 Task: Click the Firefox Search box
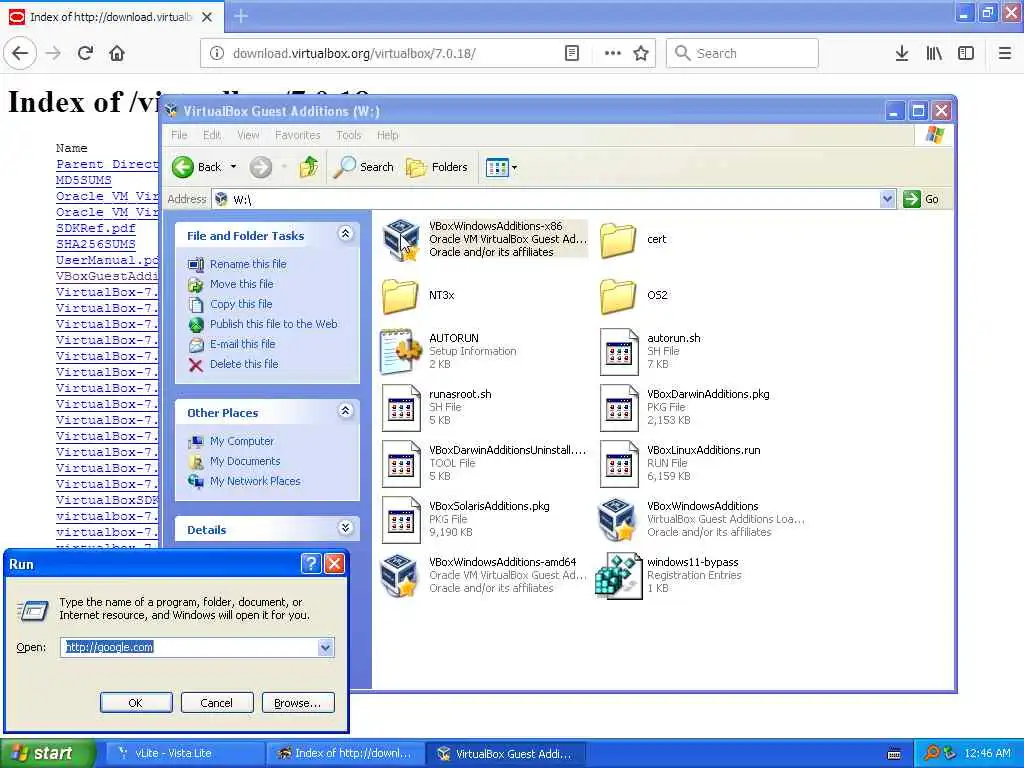click(x=742, y=53)
